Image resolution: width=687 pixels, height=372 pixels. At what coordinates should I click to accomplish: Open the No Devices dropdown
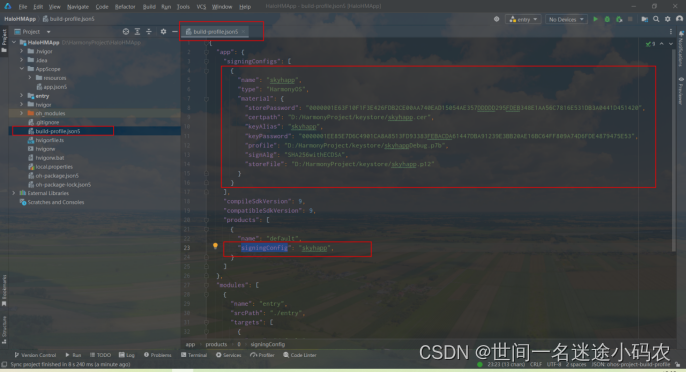[x=566, y=19]
